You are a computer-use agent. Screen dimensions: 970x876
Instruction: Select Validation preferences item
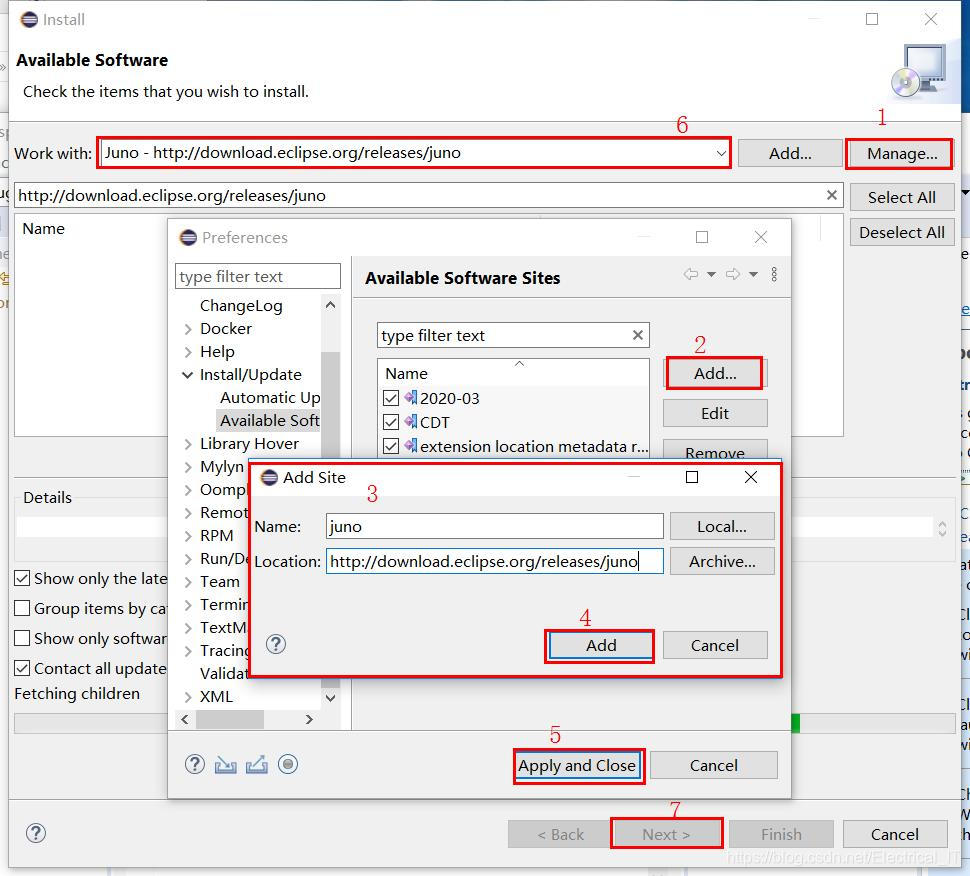pos(224,673)
